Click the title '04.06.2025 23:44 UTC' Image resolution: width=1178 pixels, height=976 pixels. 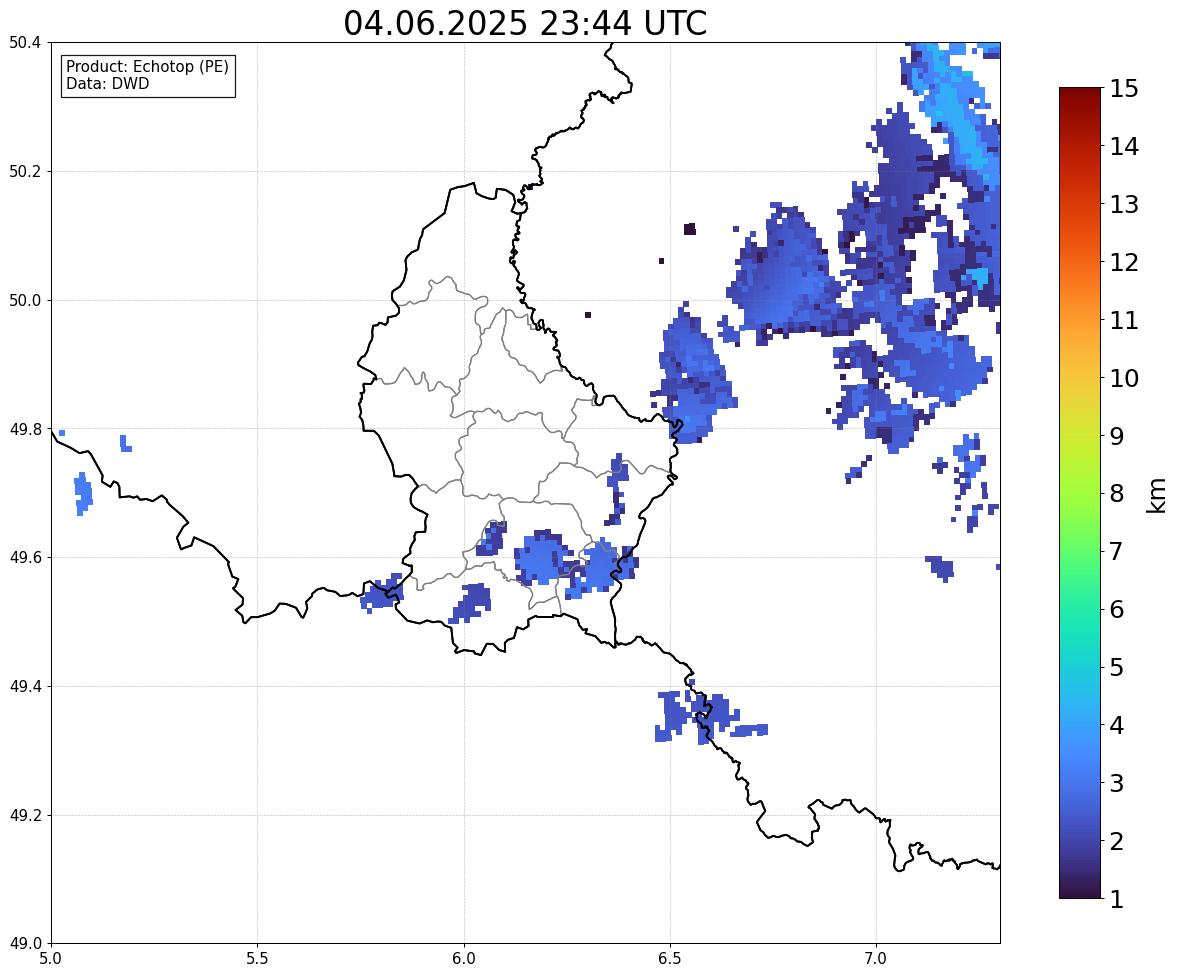click(525, 23)
